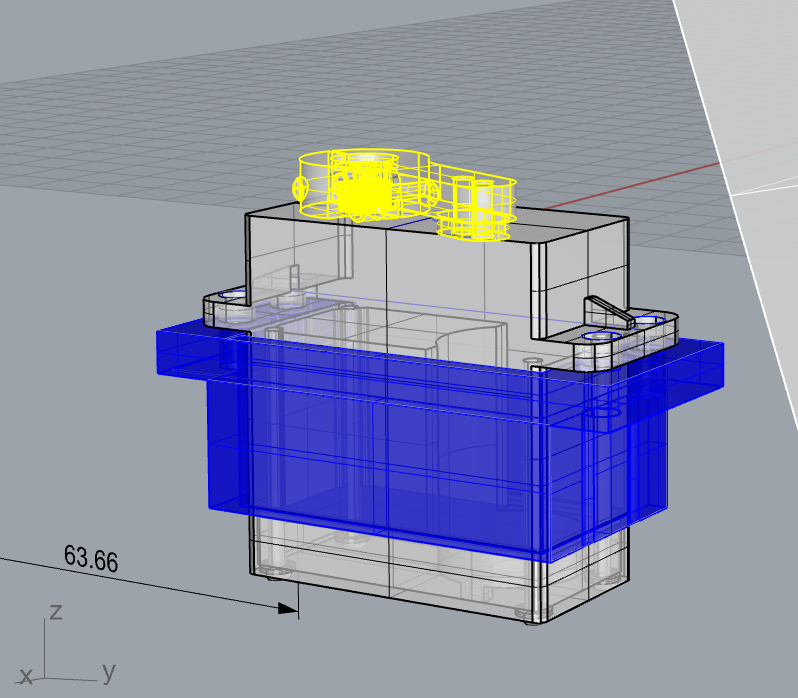798x698 pixels.
Task: Click the X label of axis icon
Action: coord(26,677)
